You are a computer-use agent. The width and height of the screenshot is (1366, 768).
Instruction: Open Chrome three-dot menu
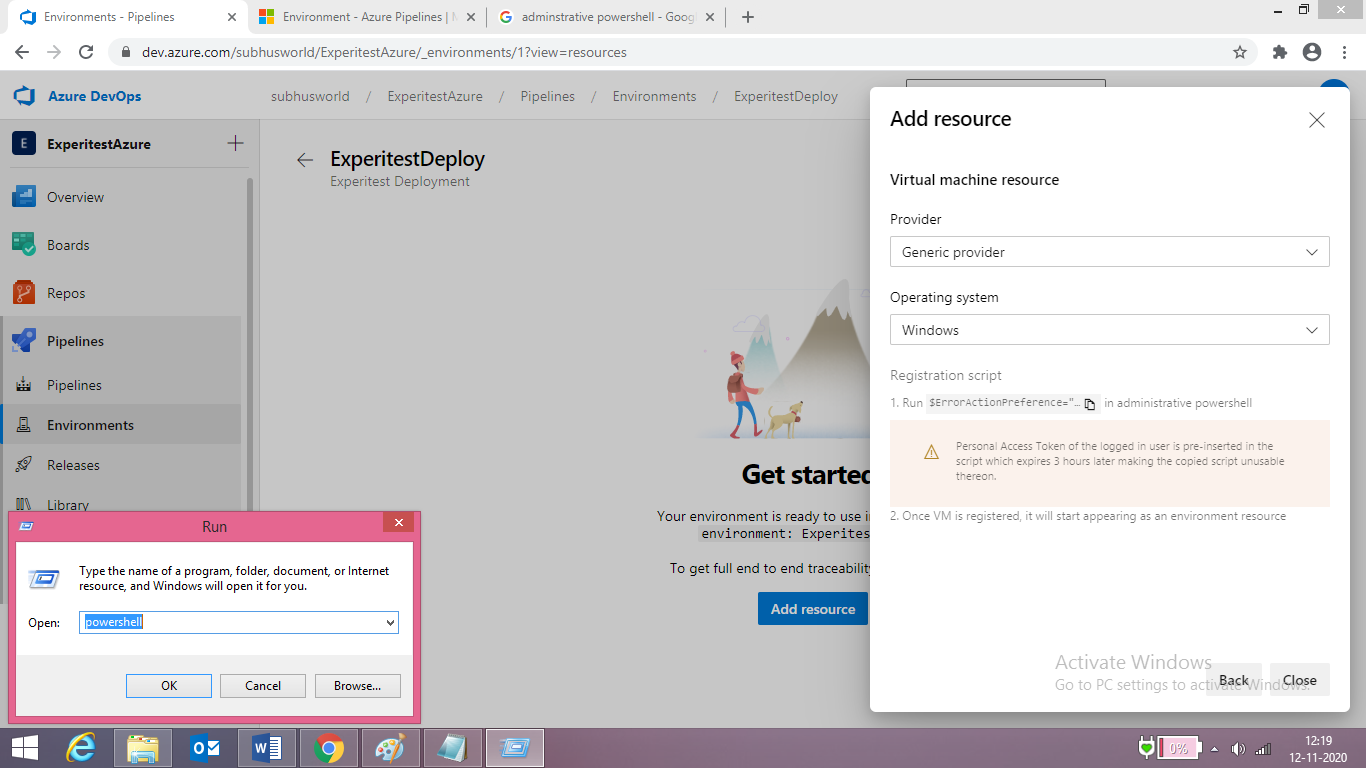(x=1343, y=52)
